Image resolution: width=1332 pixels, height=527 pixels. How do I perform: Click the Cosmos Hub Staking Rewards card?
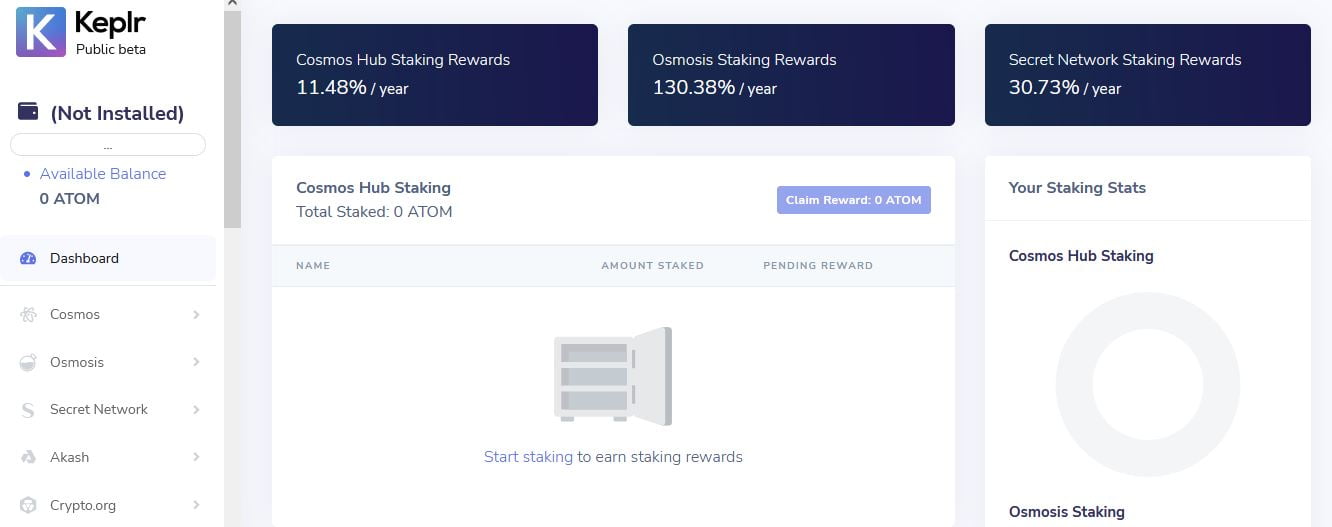tap(434, 75)
